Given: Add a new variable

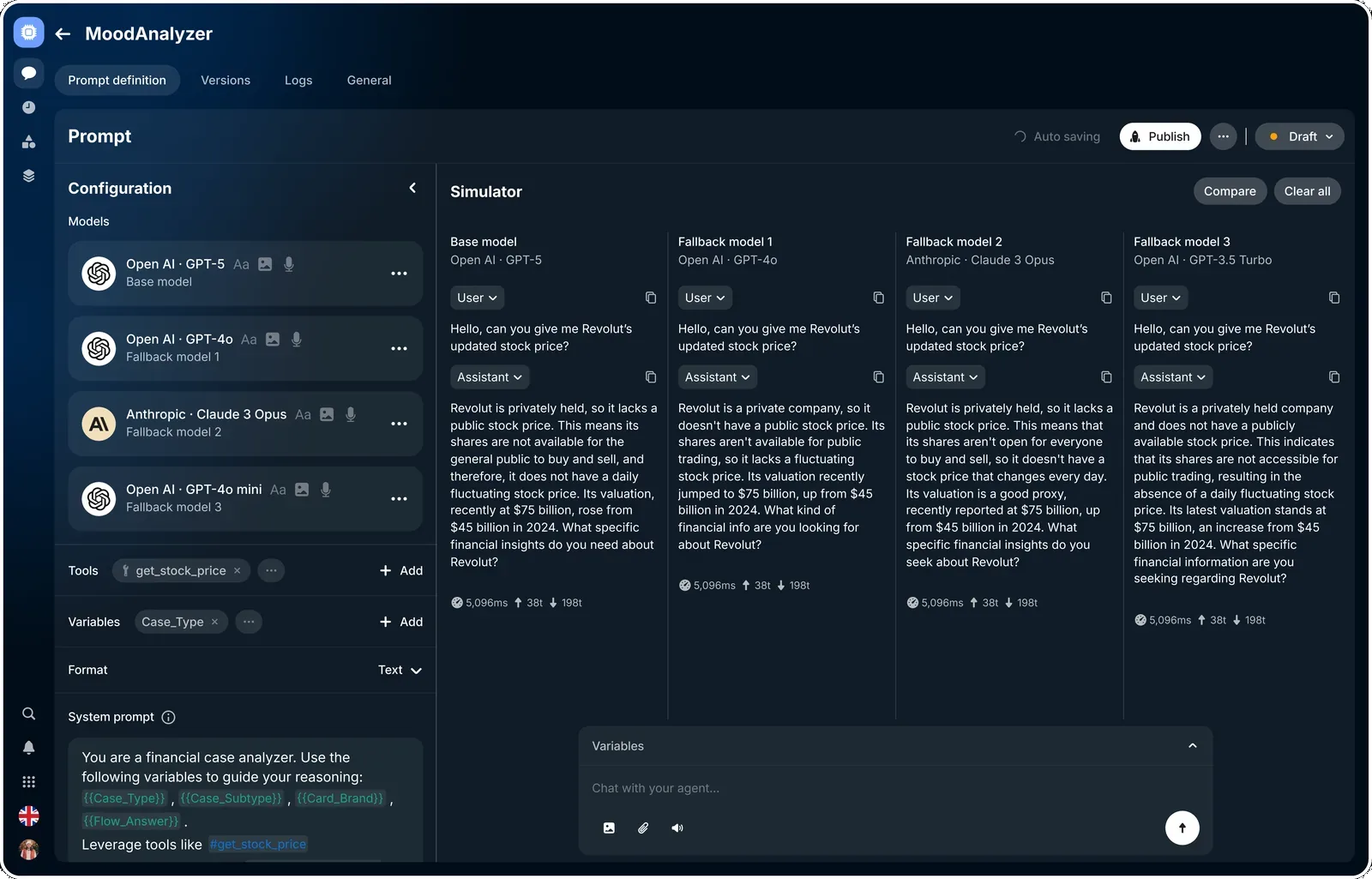Looking at the screenshot, I should pyautogui.click(x=401, y=622).
